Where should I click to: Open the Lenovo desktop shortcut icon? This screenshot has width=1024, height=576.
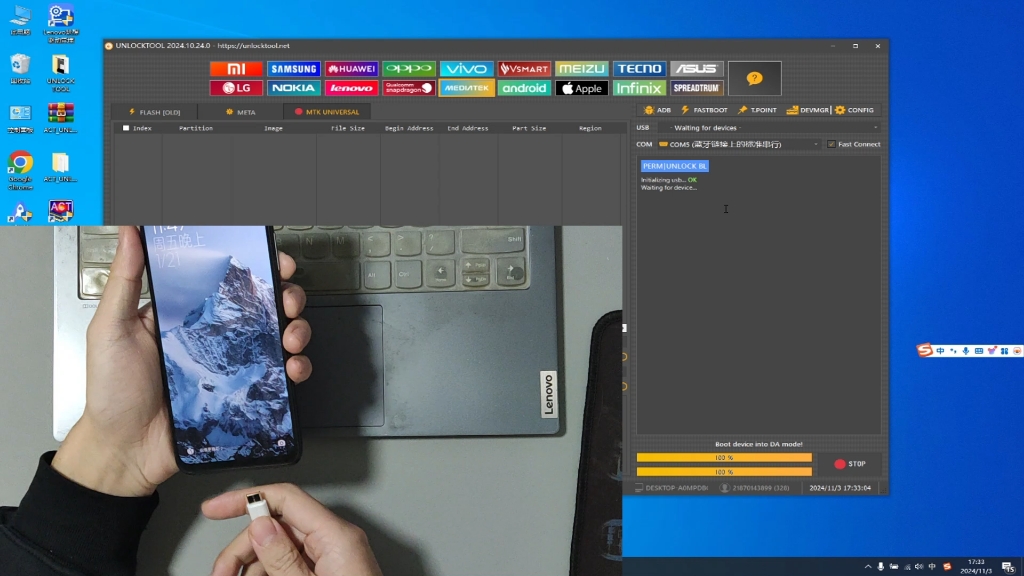[x=61, y=24]
